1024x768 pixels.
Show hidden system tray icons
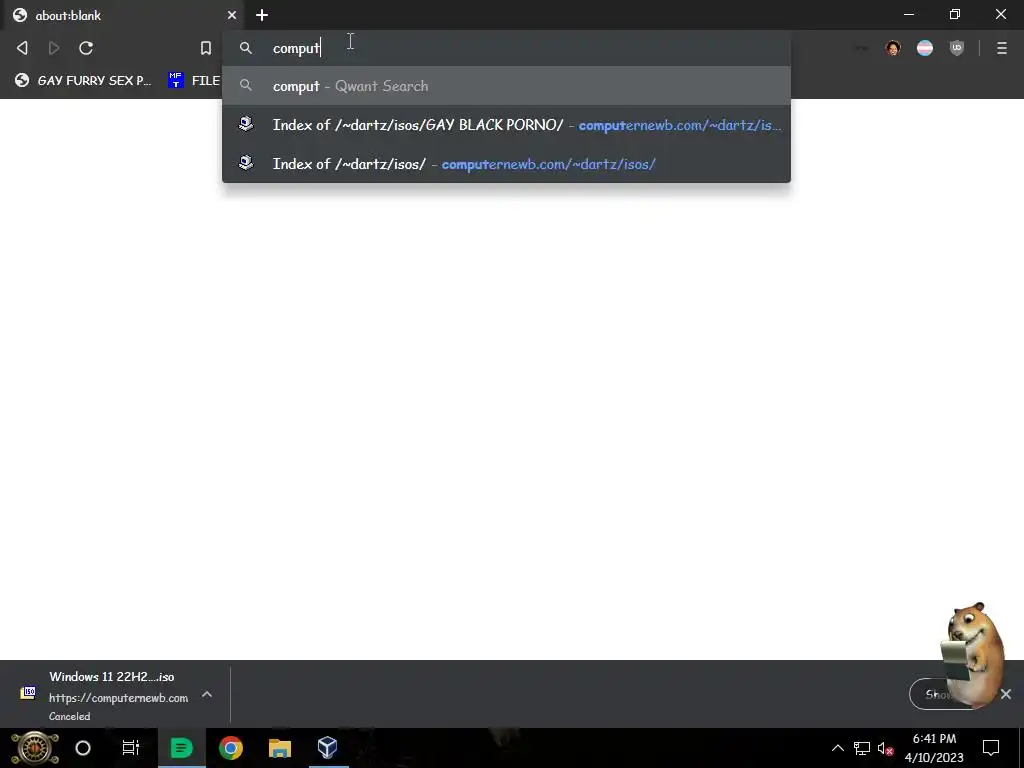click(x=837, y=748)
